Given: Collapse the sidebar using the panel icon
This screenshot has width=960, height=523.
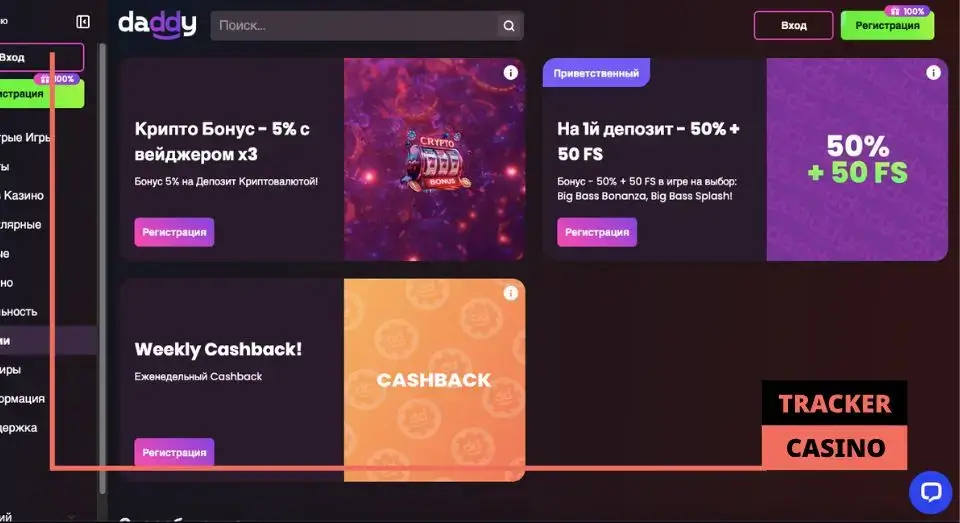Looking at the screenshot, I should (x=83, y=22).
